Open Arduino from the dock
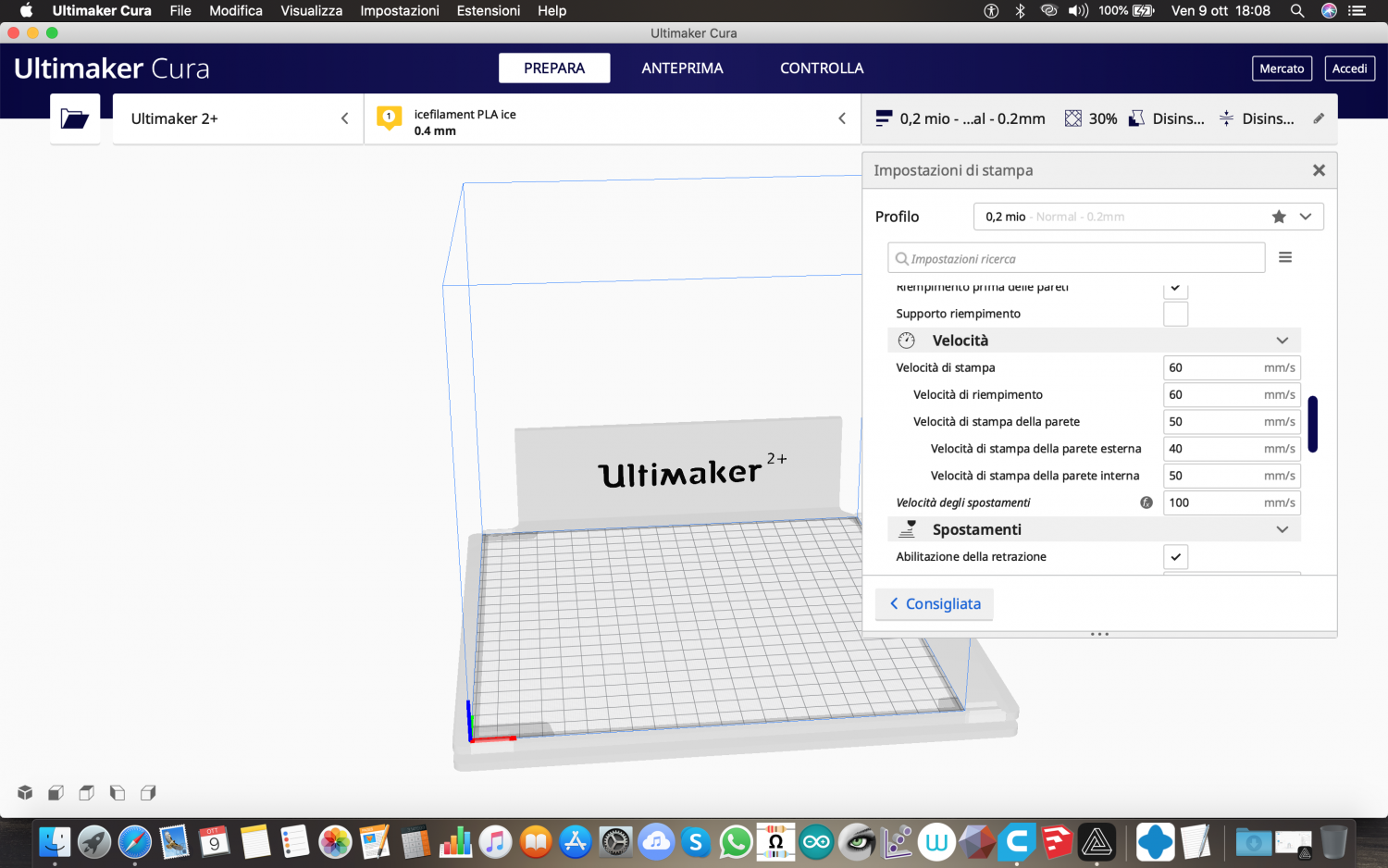This screenshot has width=1388, height=868. [816, 842]
